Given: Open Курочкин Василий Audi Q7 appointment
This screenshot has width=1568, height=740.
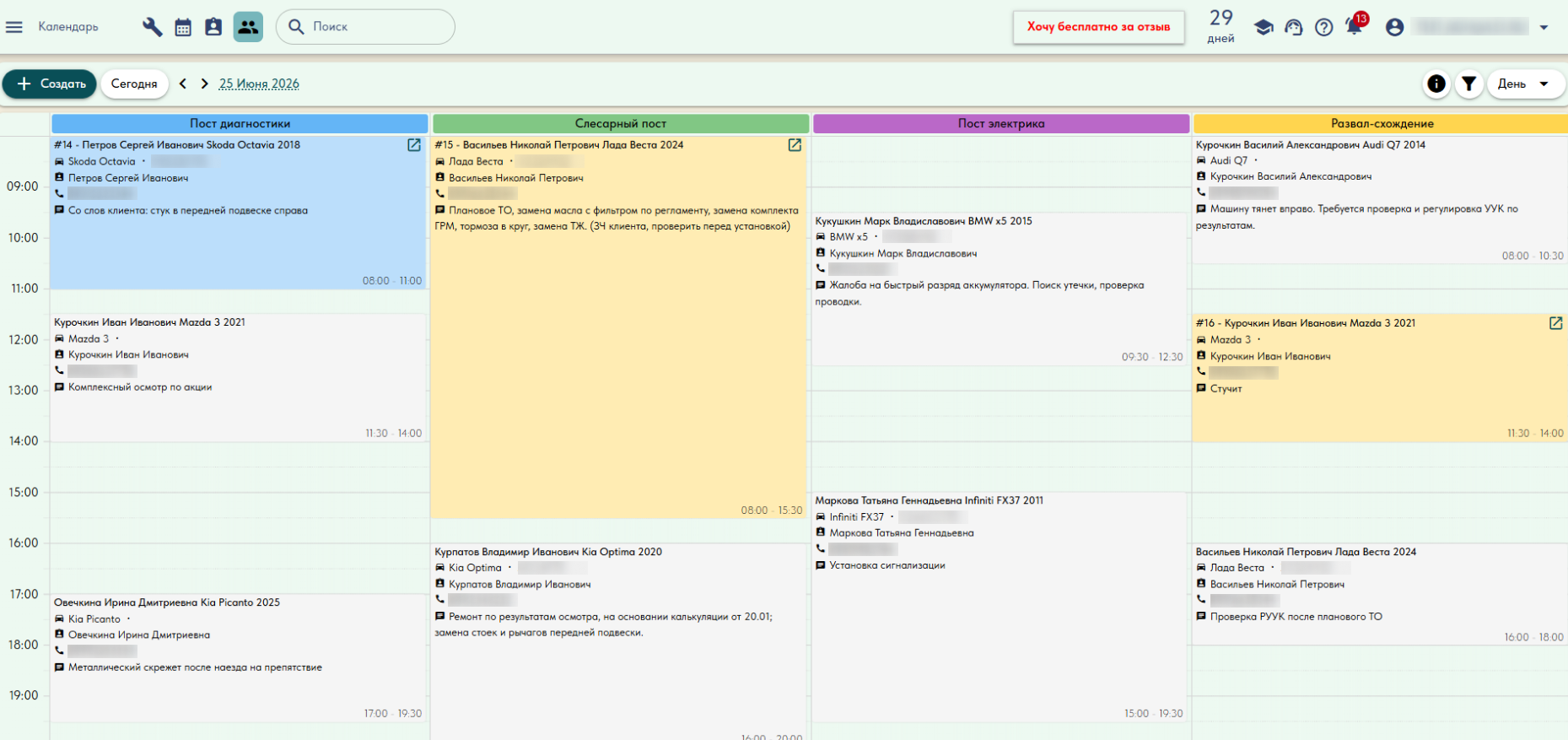Looking at the screenshot, I should pos(1380,200).
